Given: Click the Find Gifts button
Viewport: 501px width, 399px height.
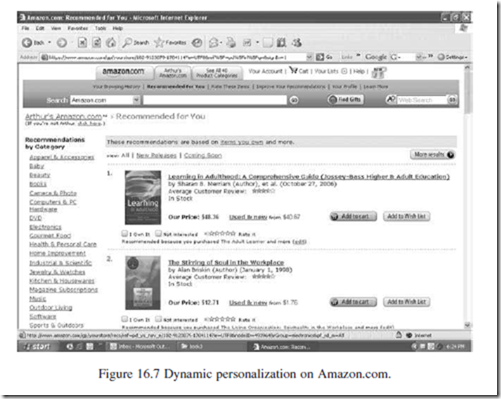Looking at the screenshot, I should point(345,99).
